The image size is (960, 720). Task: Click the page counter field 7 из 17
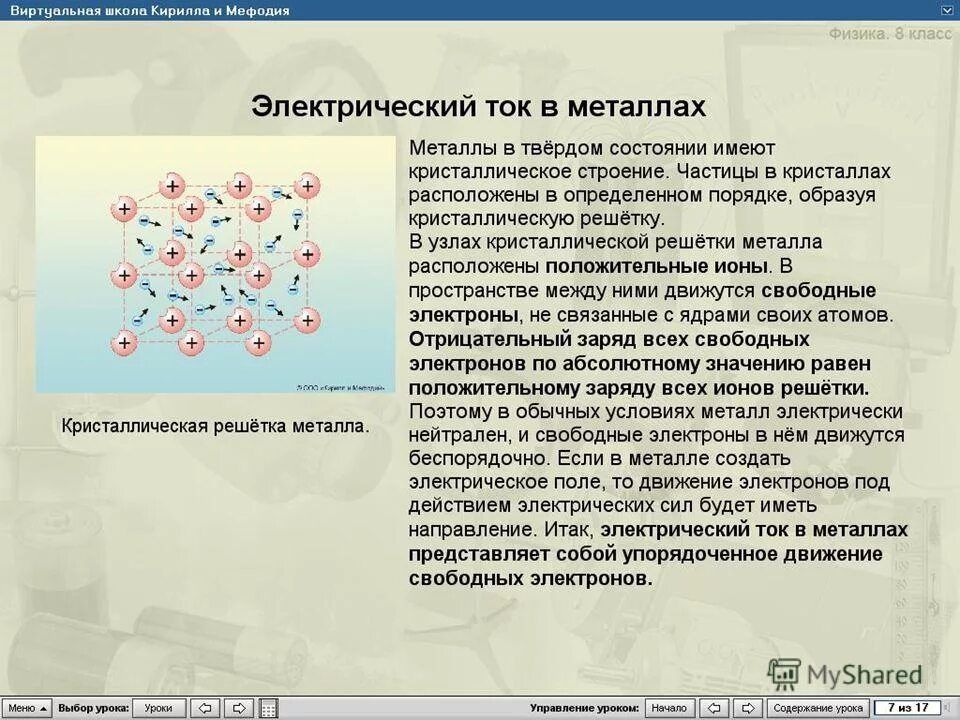pos(908,708)
